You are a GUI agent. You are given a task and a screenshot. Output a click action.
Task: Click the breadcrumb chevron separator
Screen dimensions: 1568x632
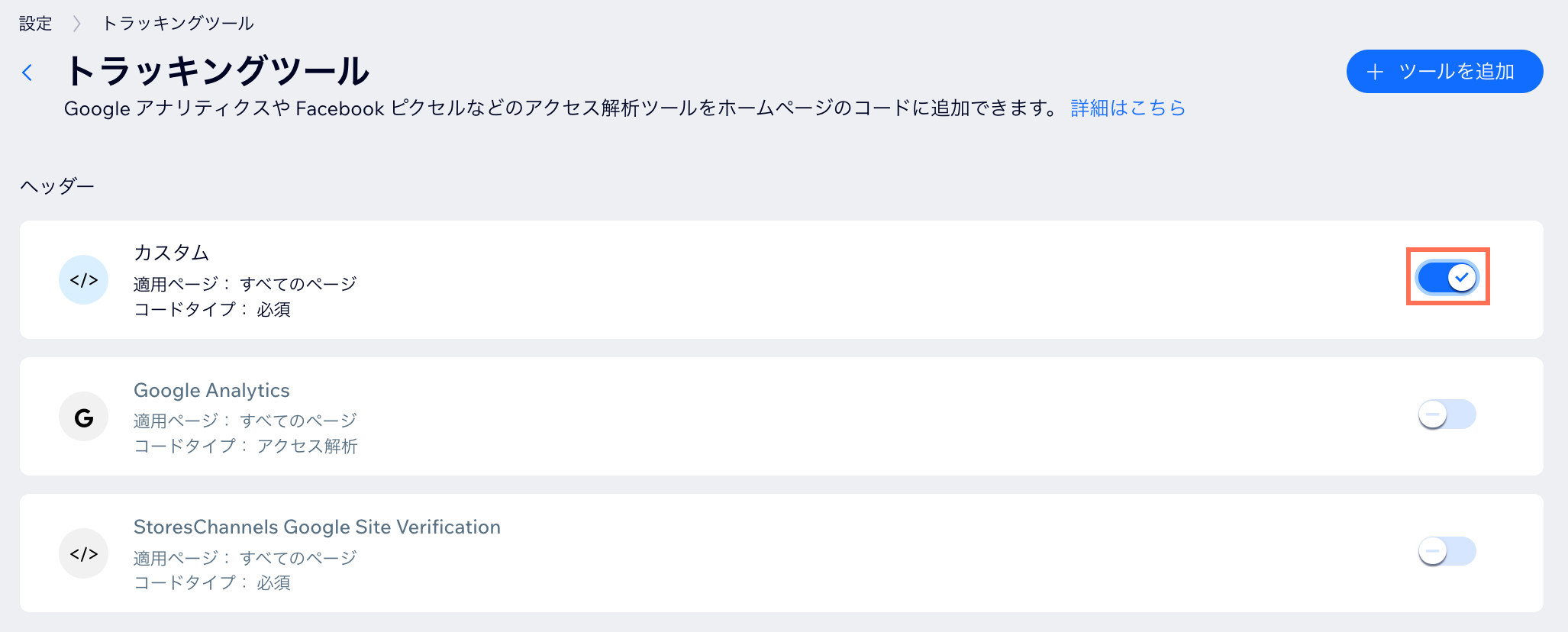pyautogui.click(x=76, y=24)
